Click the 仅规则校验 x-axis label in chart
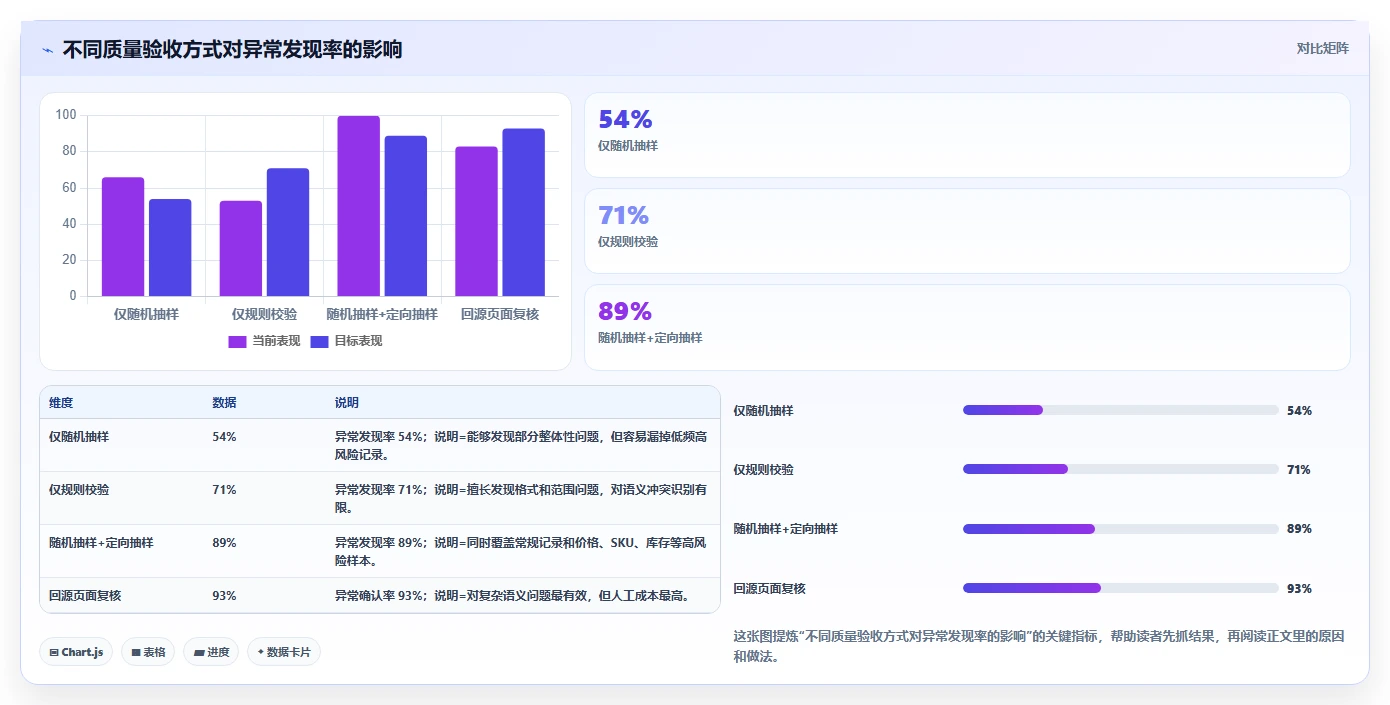 pyautogui.click(x=264, y=314)
